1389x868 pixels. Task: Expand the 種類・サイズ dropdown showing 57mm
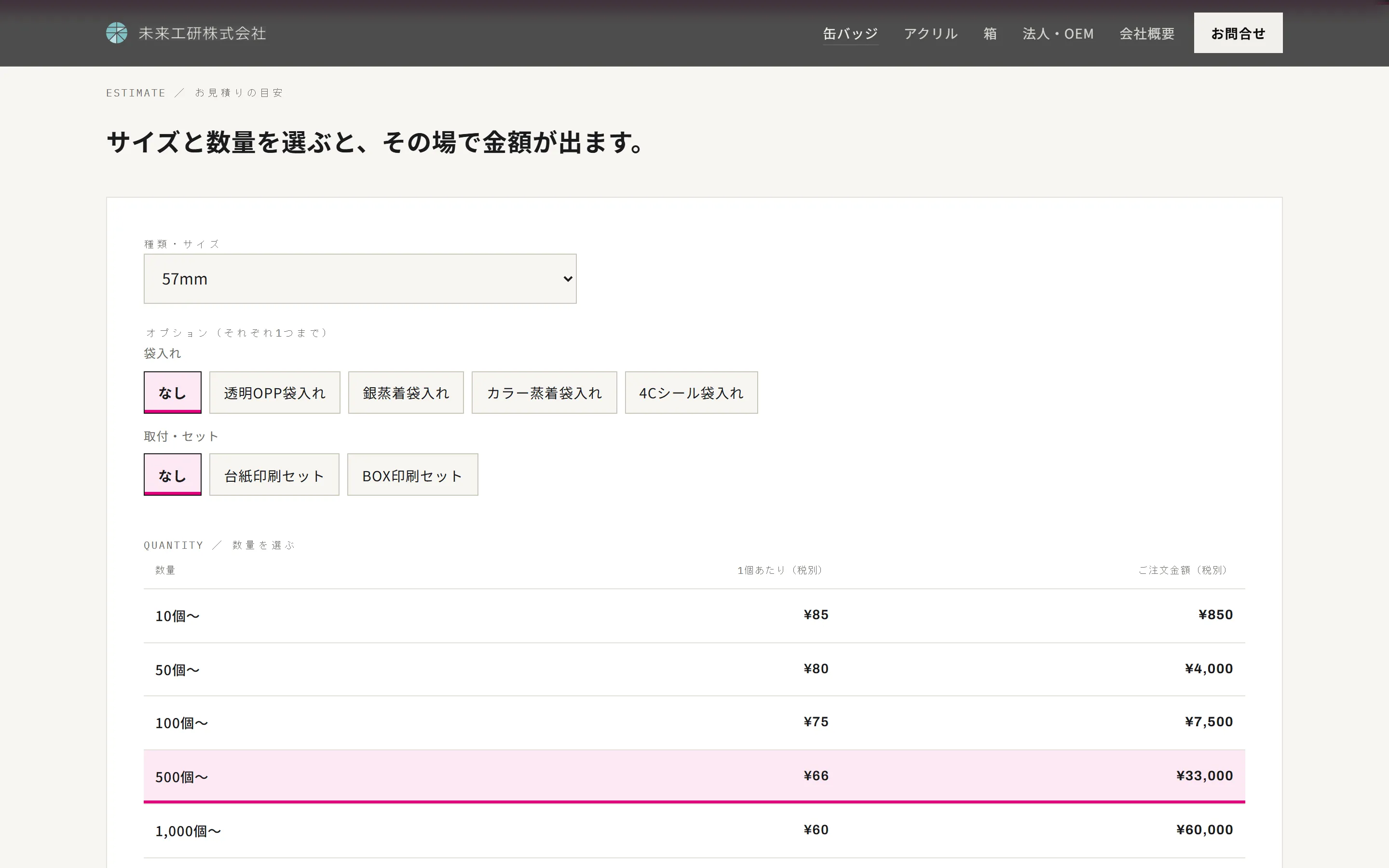point(360,279)
